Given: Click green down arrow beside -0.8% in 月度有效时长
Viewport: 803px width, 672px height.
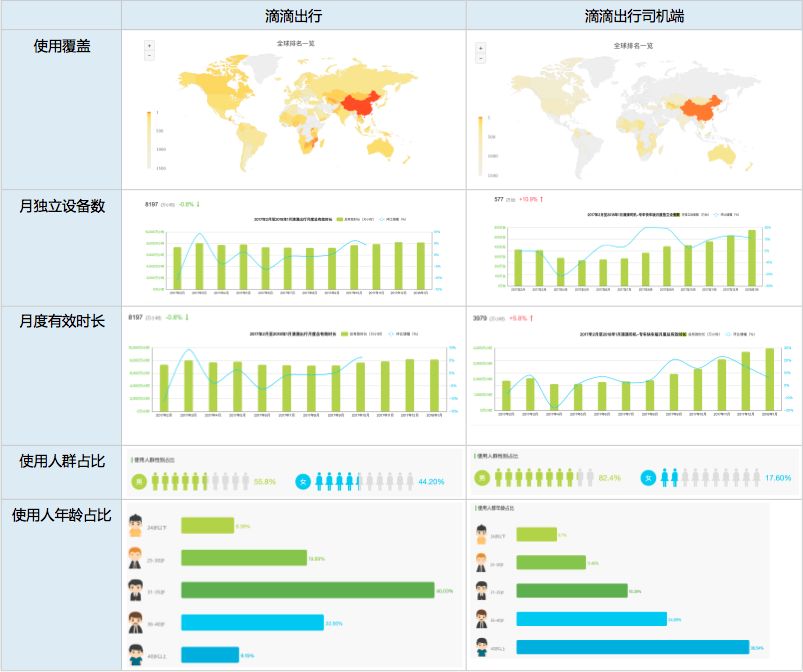Looking at the screenshot, I should (187, 318).
